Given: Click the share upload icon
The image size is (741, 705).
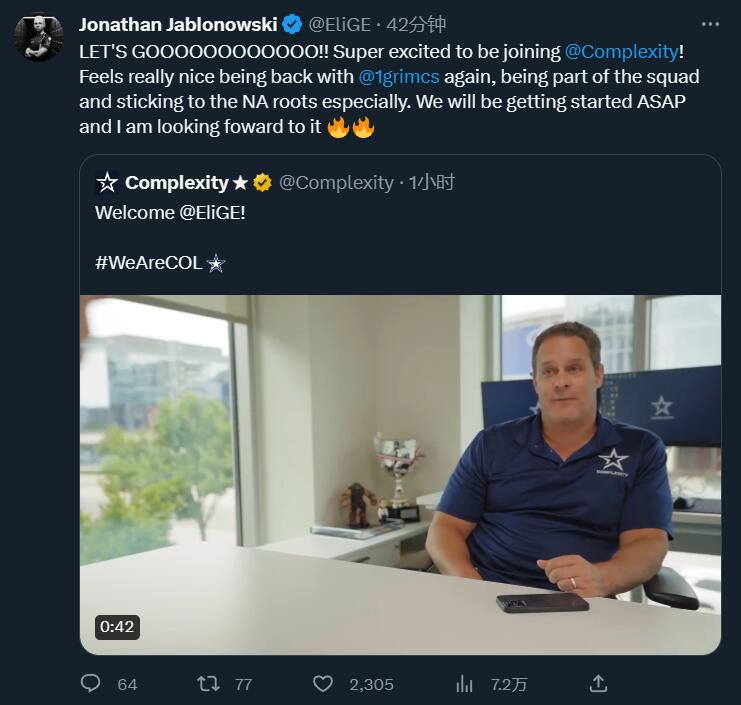Looking at the screenshot, I should (598, 684).
